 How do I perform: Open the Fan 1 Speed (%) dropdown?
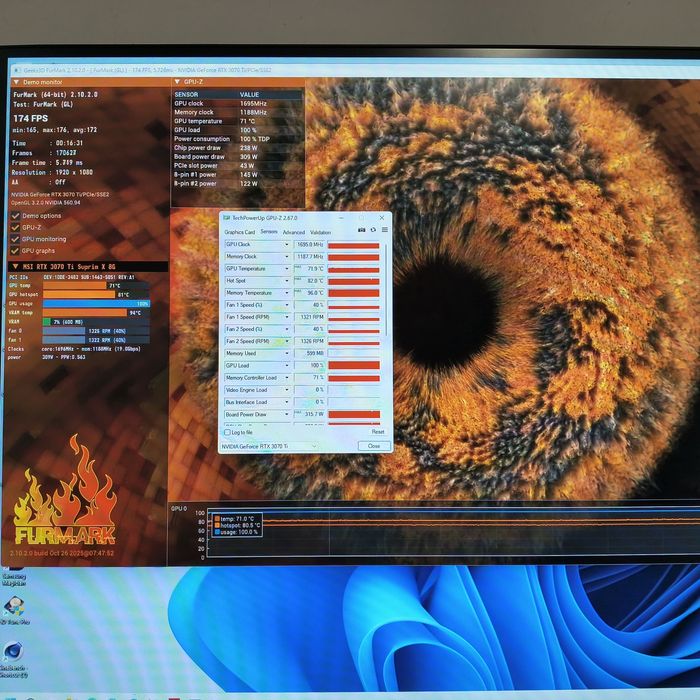point(287,305)
